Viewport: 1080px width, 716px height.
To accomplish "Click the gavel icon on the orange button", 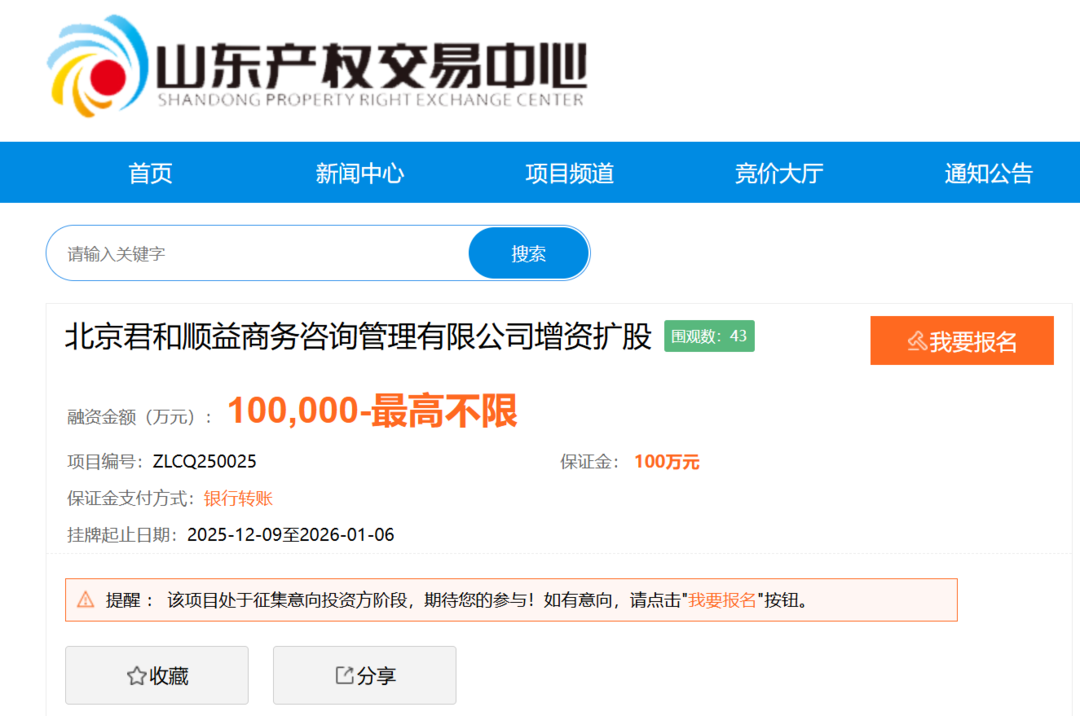I will [x=916, y=341].
